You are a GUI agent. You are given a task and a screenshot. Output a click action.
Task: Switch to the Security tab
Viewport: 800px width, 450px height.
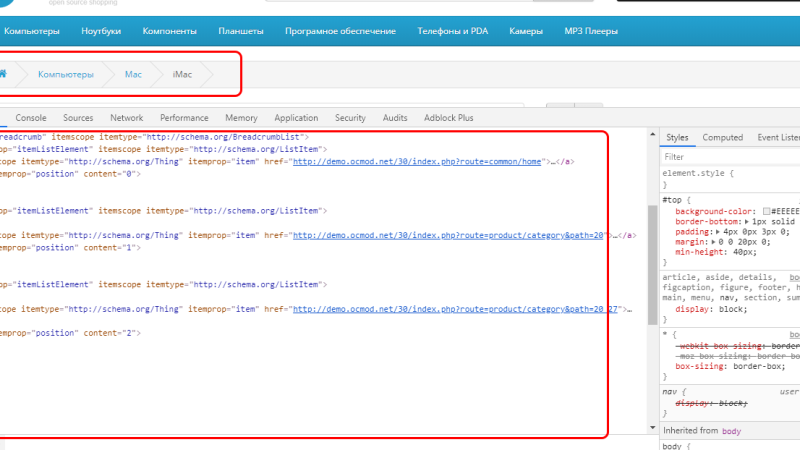click(x=350, y=118)
